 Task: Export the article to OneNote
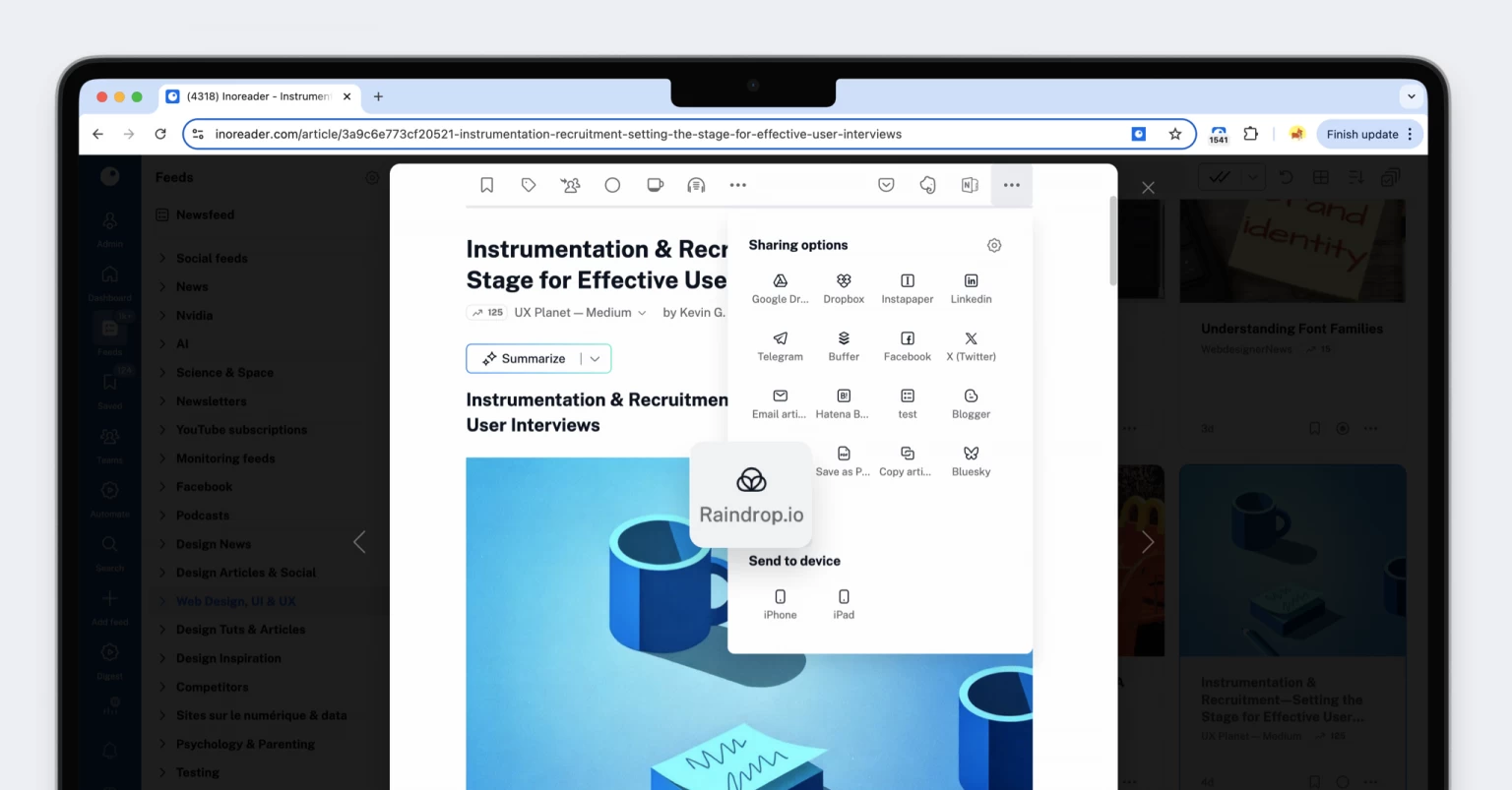969,185
